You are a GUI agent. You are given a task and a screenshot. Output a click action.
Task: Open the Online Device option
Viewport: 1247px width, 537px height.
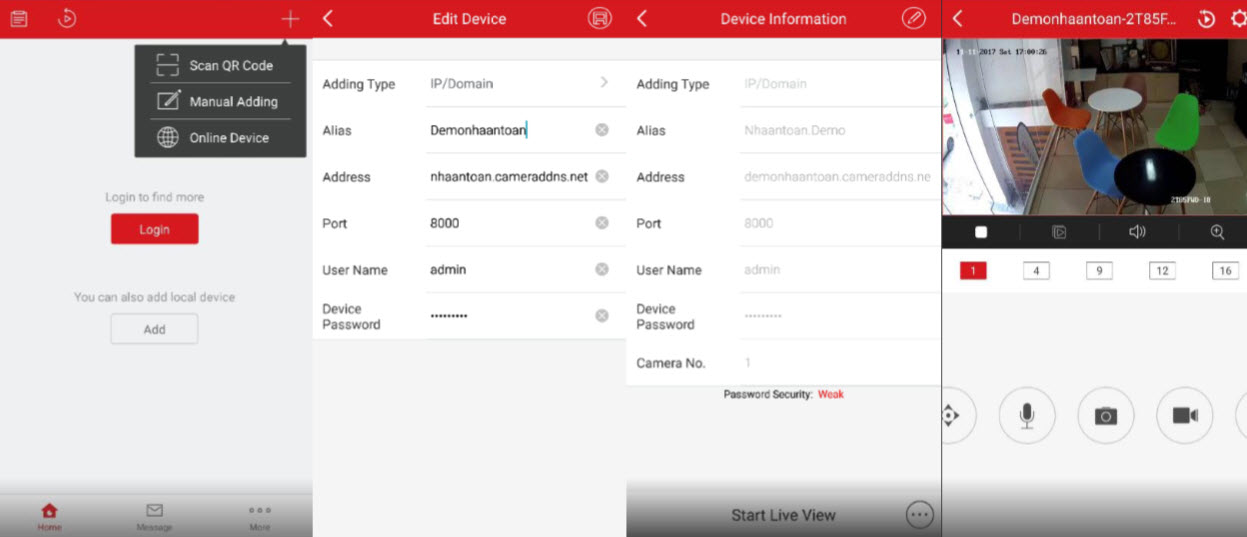[x=220, y=138]
